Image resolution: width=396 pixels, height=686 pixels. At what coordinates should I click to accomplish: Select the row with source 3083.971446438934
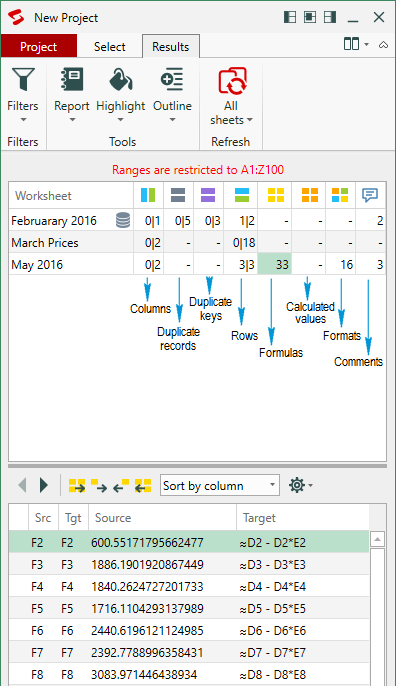coord(189,674)
